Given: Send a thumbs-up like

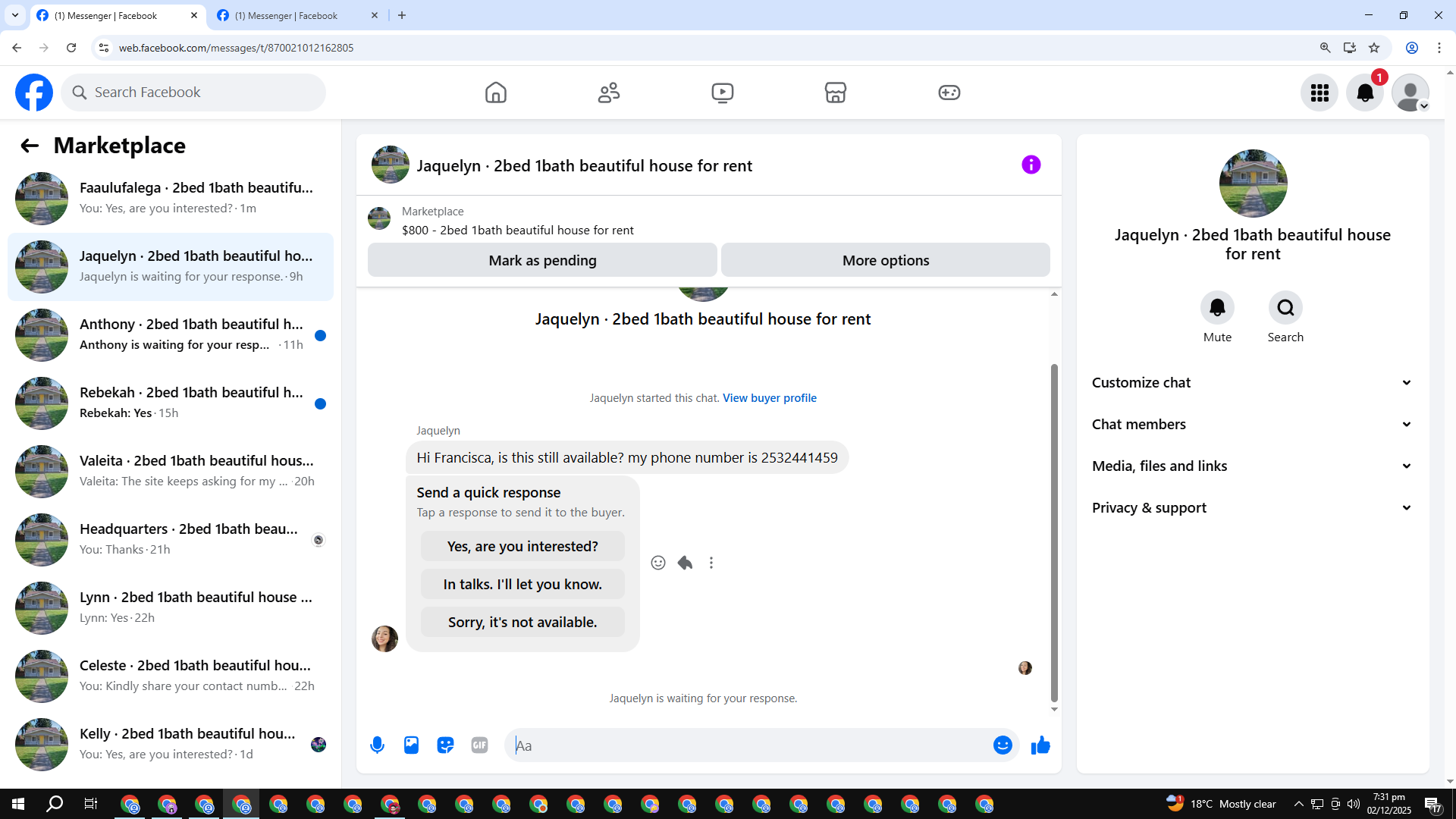Looking at the screenshot, I should (x=1040, y=745).
